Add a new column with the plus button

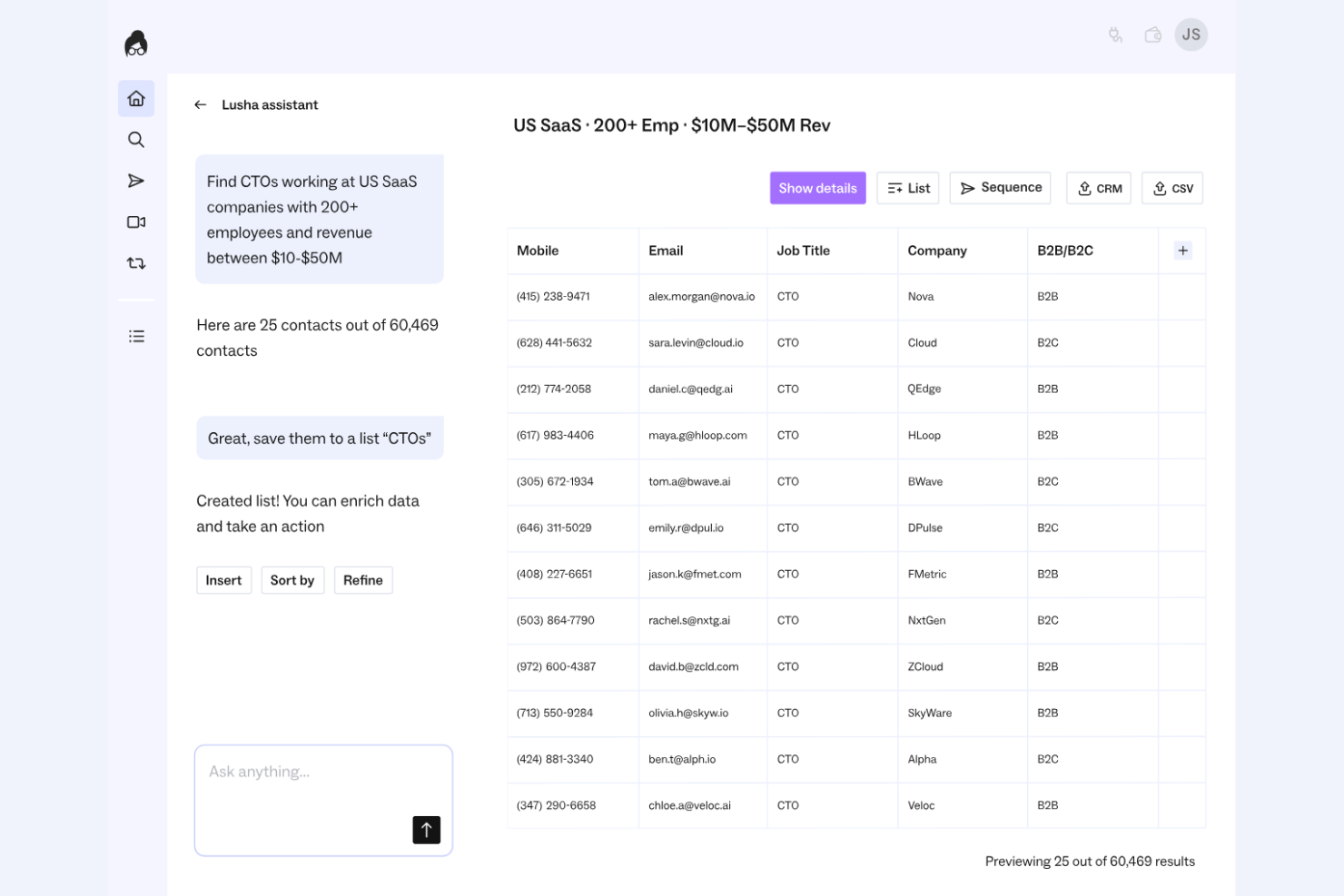1182,250
